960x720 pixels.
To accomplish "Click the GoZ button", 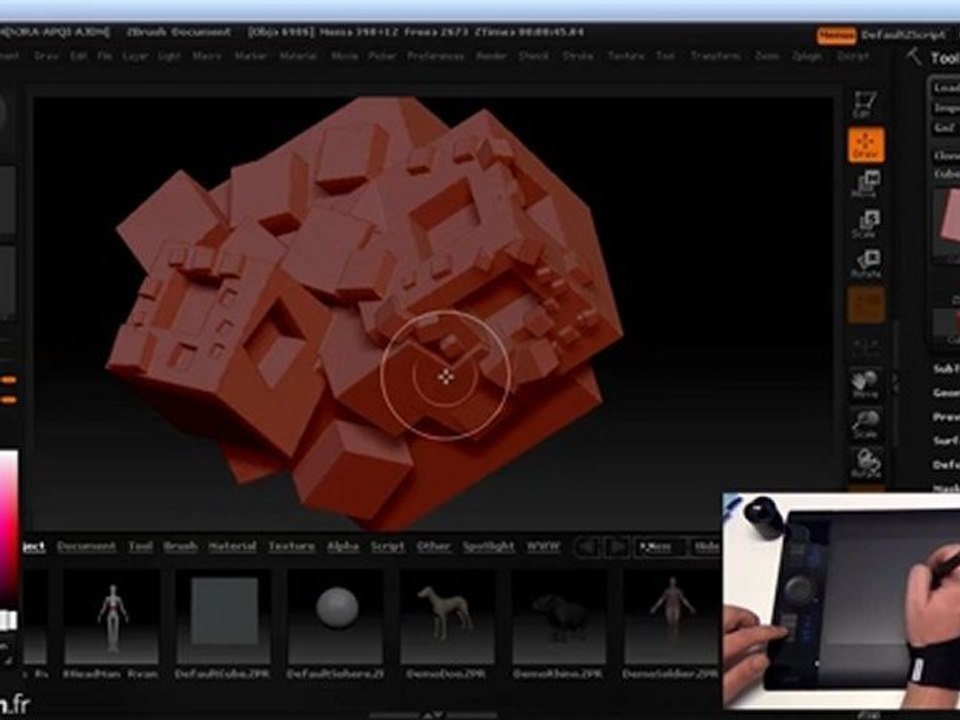I will 945,128.
